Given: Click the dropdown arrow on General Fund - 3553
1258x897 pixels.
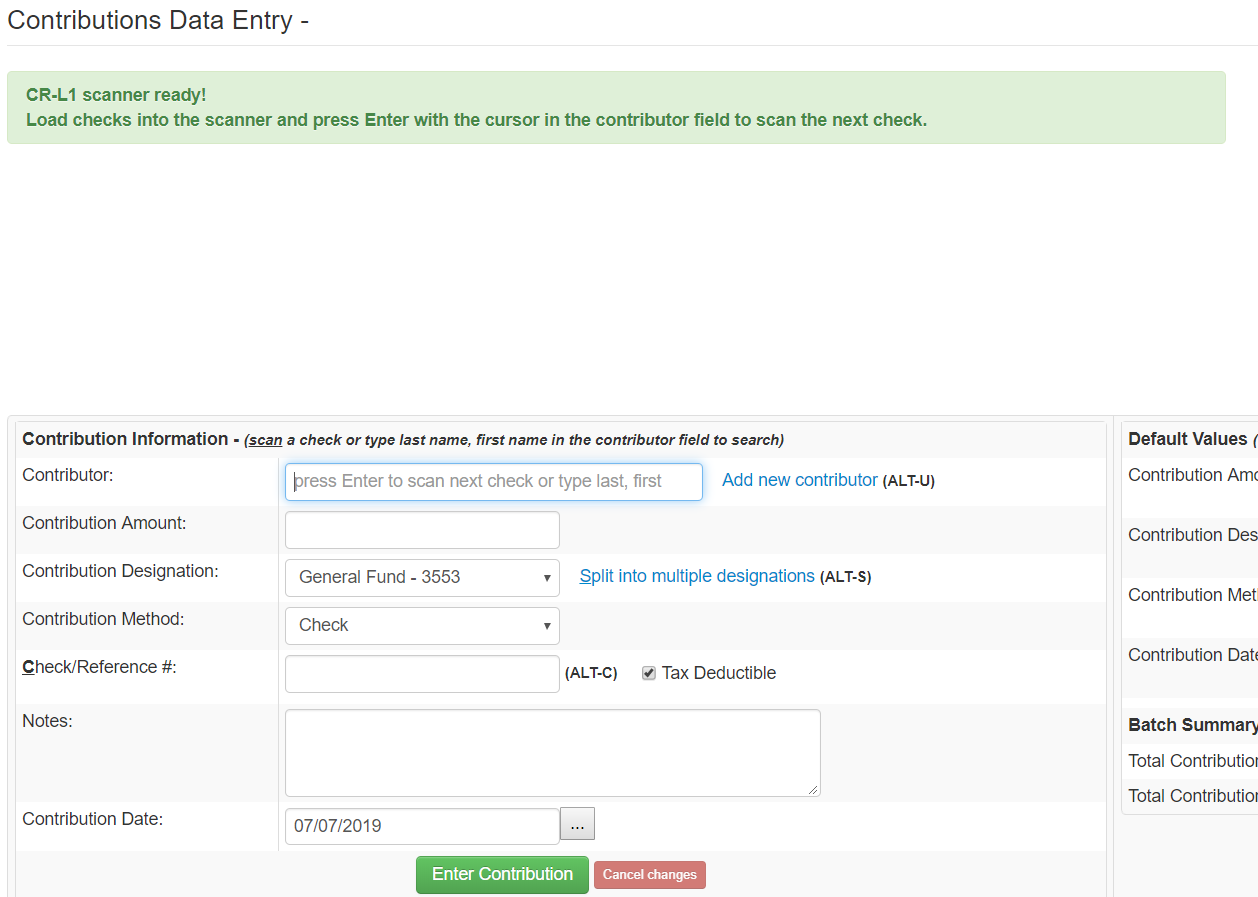Looking at the screenshot, I should 547,577.
